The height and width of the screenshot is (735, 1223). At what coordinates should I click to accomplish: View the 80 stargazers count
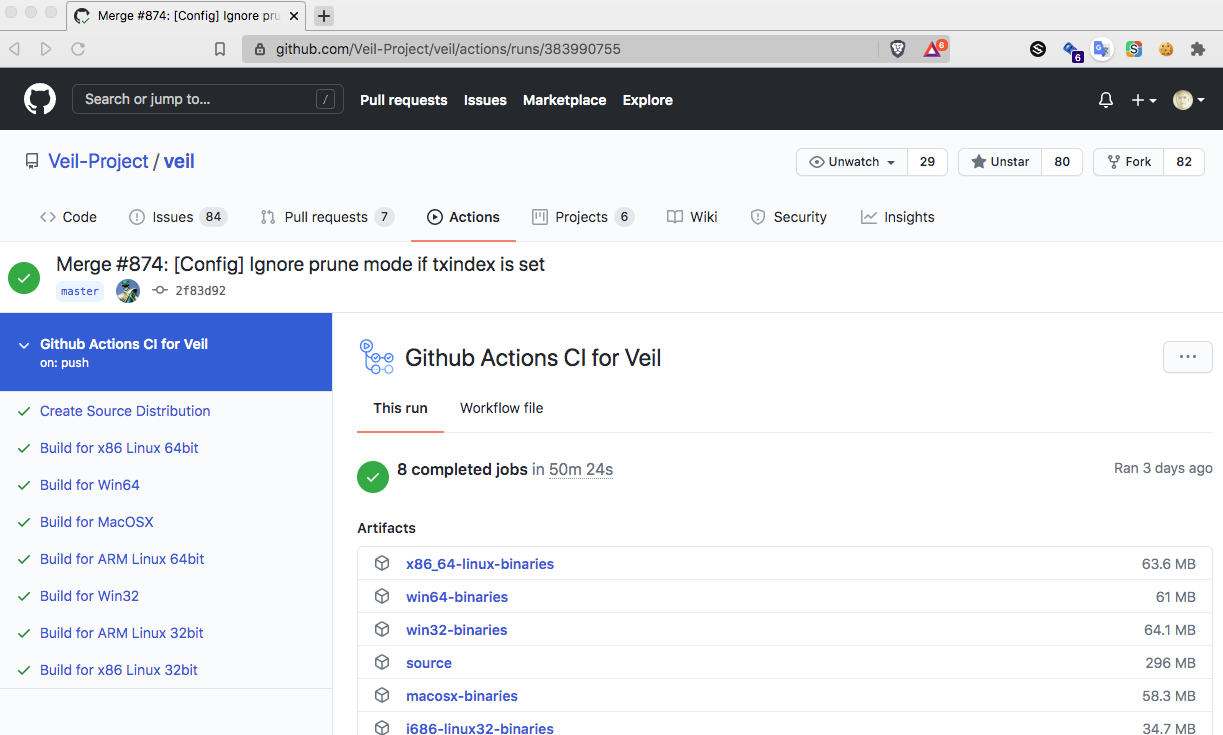(x=1062, y=162)
